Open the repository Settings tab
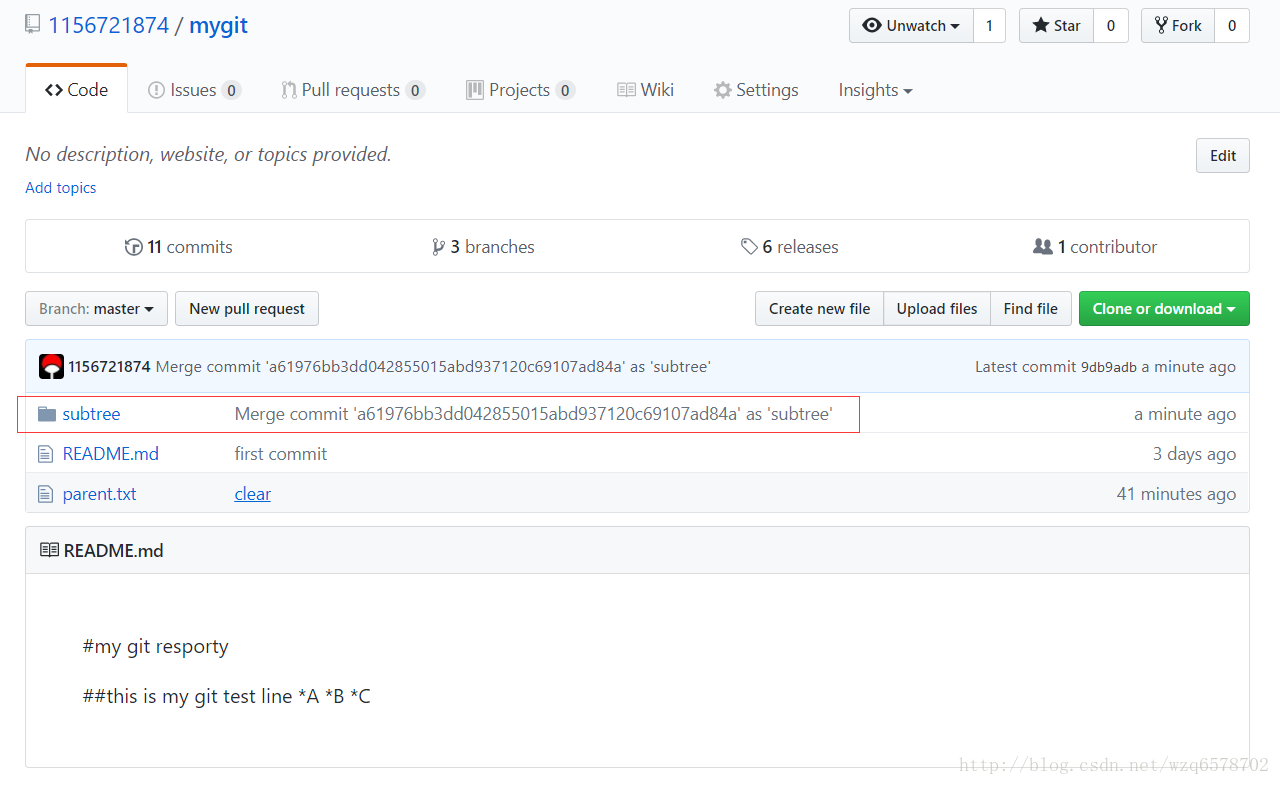 [x=756, y=90]
